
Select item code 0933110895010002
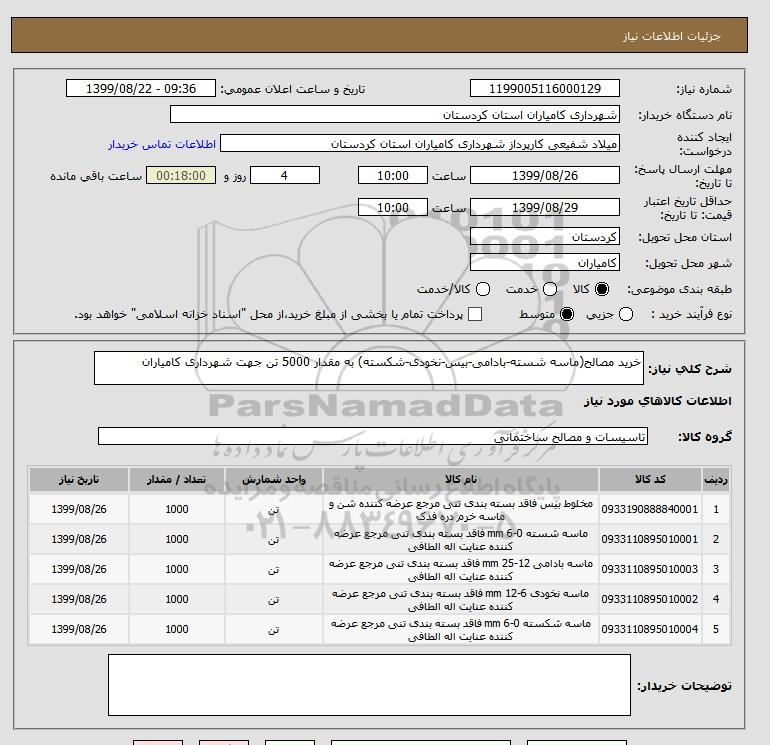point(650,599)
